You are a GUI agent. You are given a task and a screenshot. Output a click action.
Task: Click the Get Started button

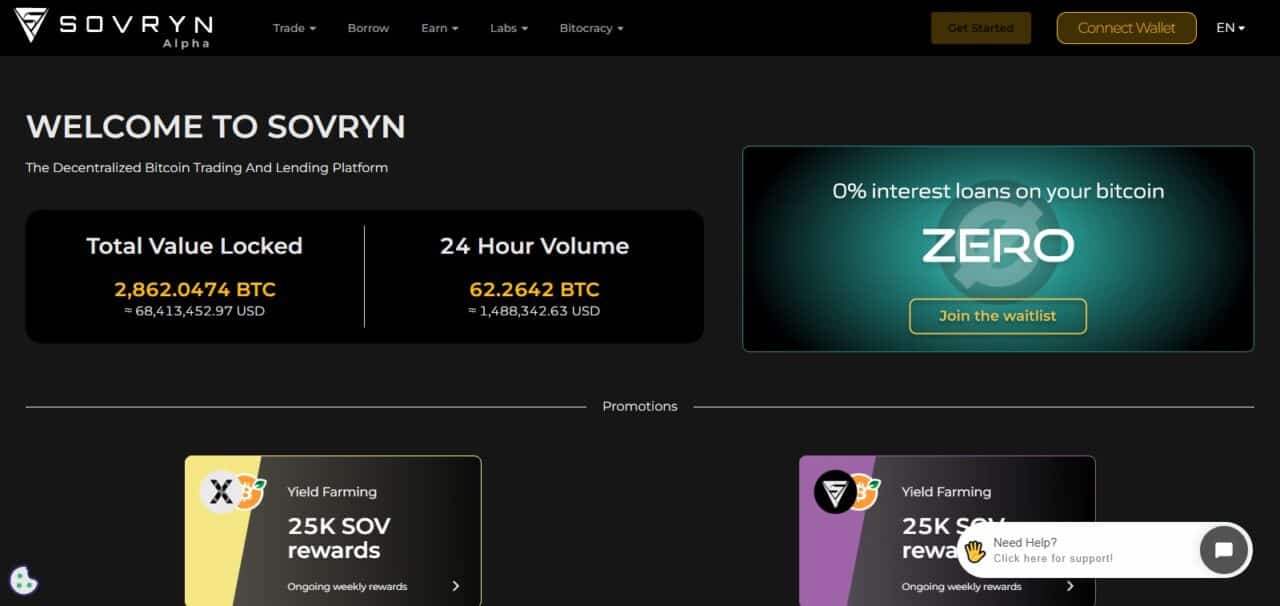coord(980,28)
